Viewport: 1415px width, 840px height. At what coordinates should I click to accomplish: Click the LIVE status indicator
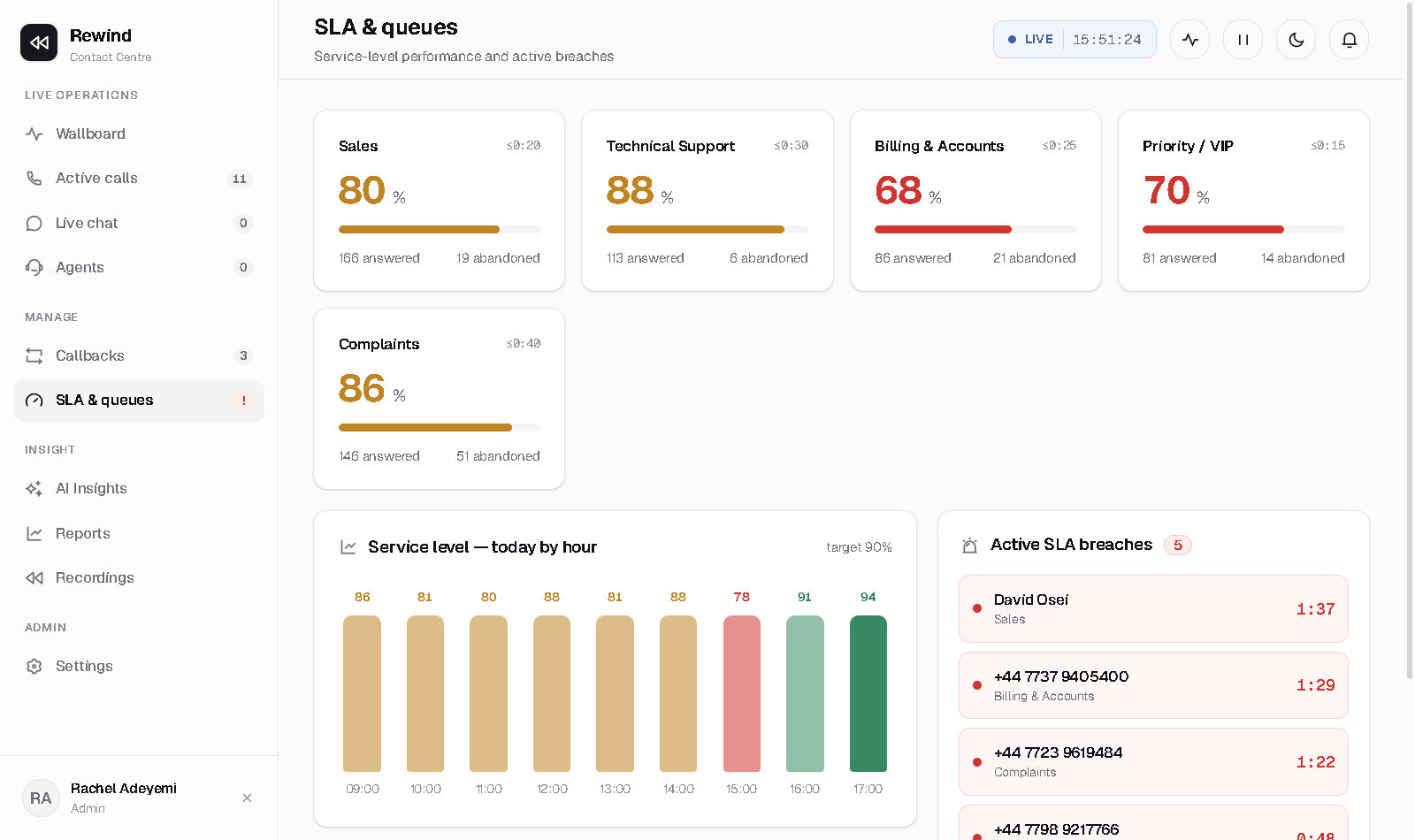tap(1030, 40)
